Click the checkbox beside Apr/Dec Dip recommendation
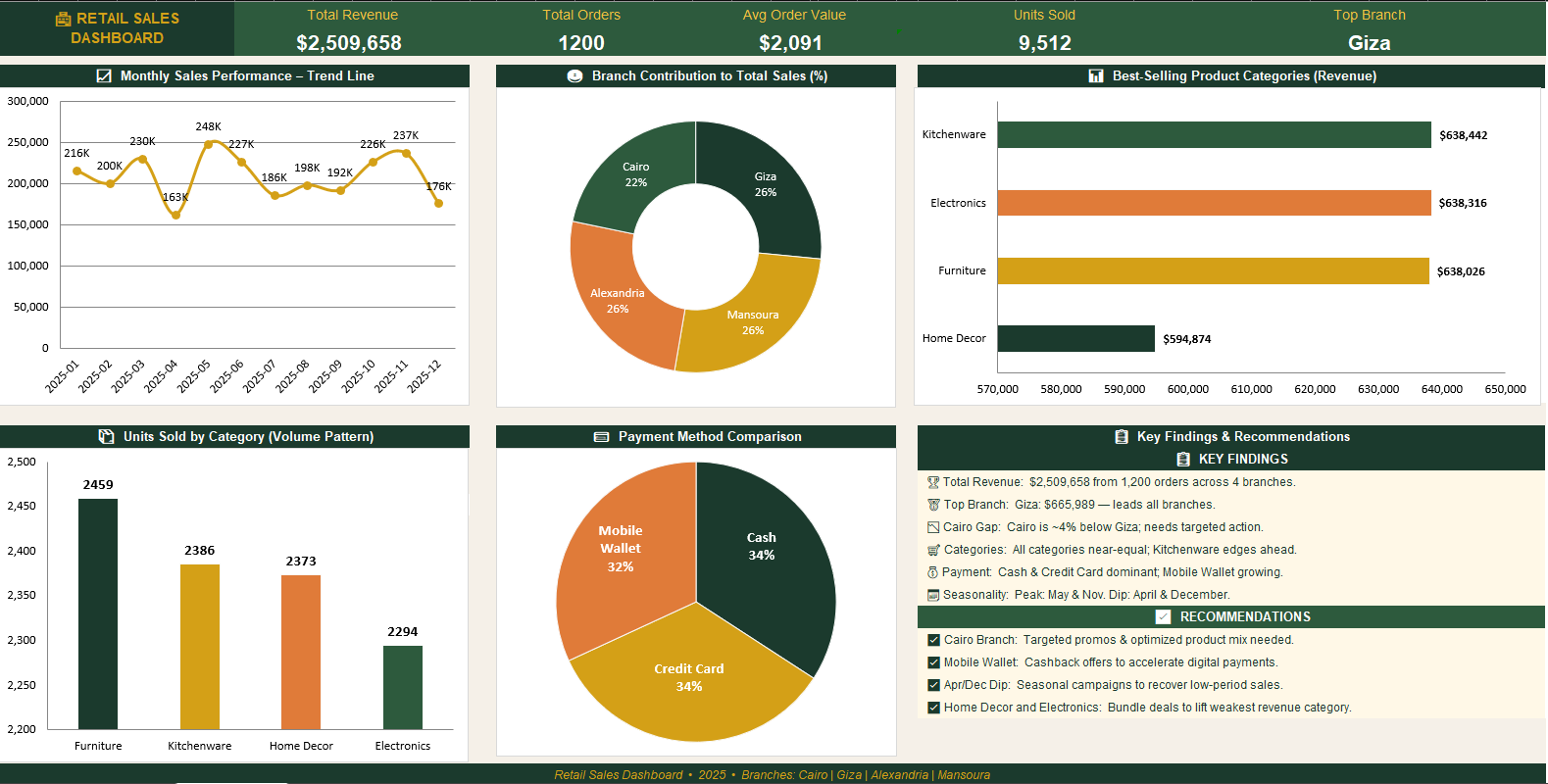Screen dimensions: 1548x784 (933, 685)
